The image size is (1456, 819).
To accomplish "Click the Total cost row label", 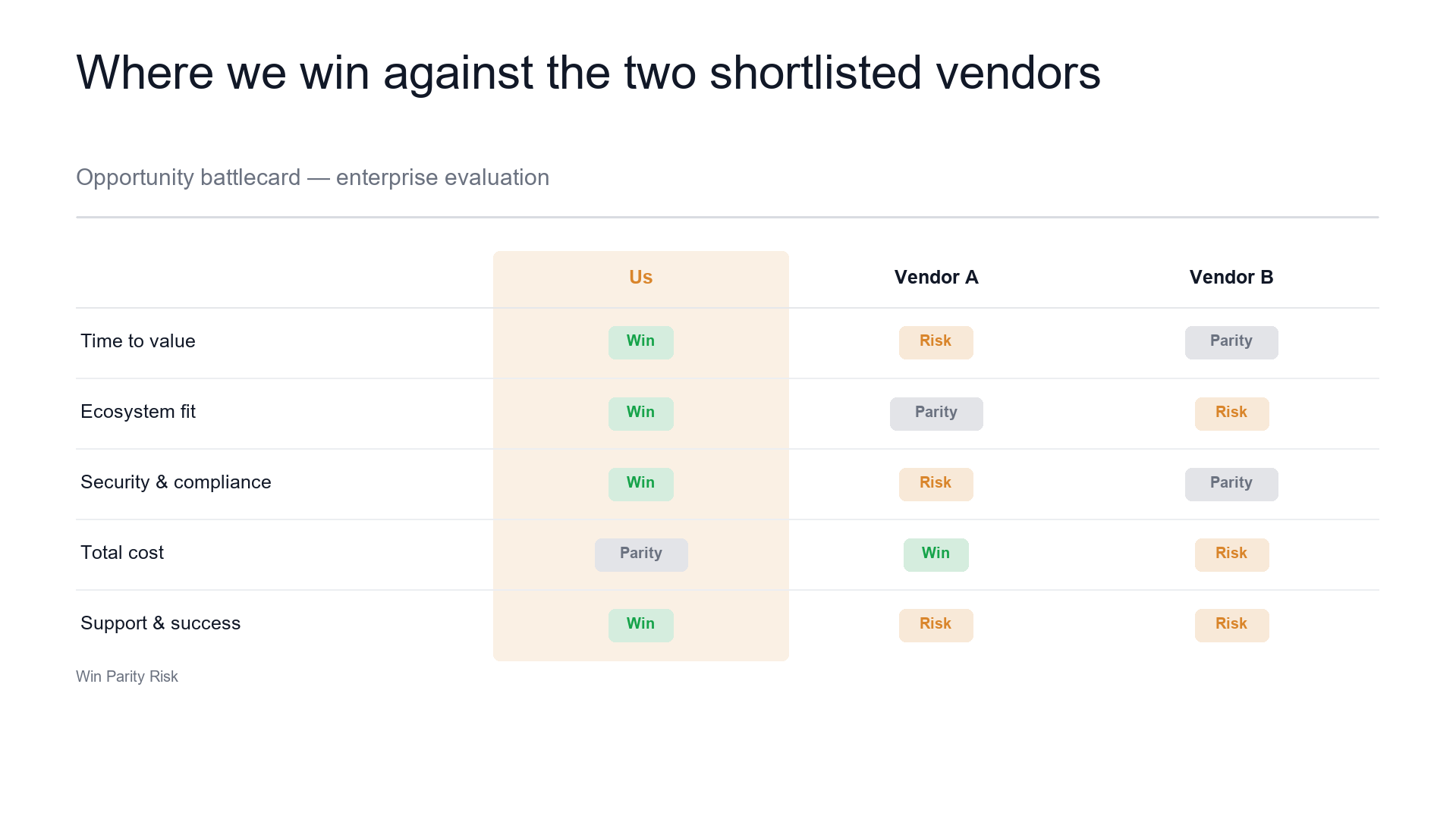I will pos(122,553).
